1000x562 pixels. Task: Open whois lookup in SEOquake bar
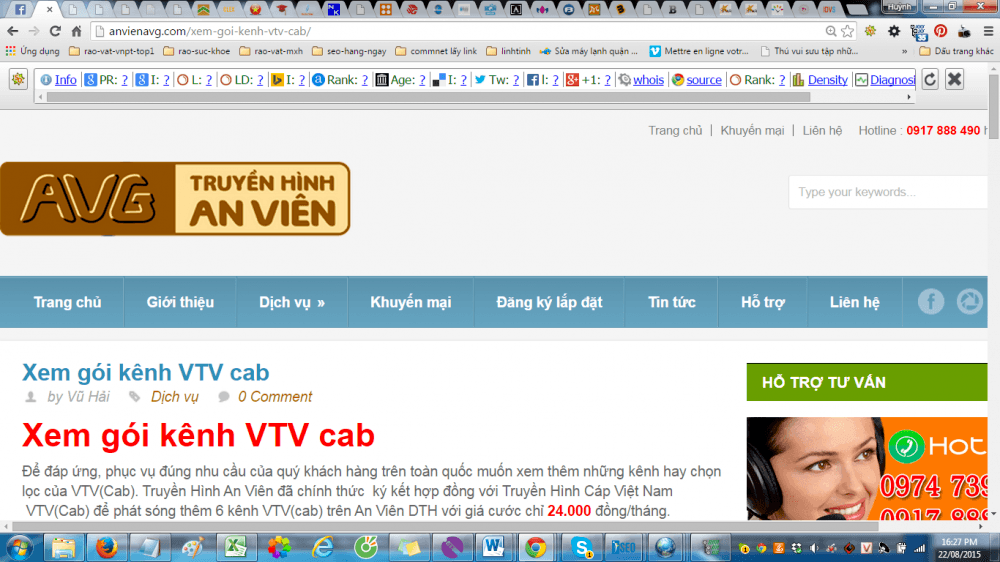[648, 80]
